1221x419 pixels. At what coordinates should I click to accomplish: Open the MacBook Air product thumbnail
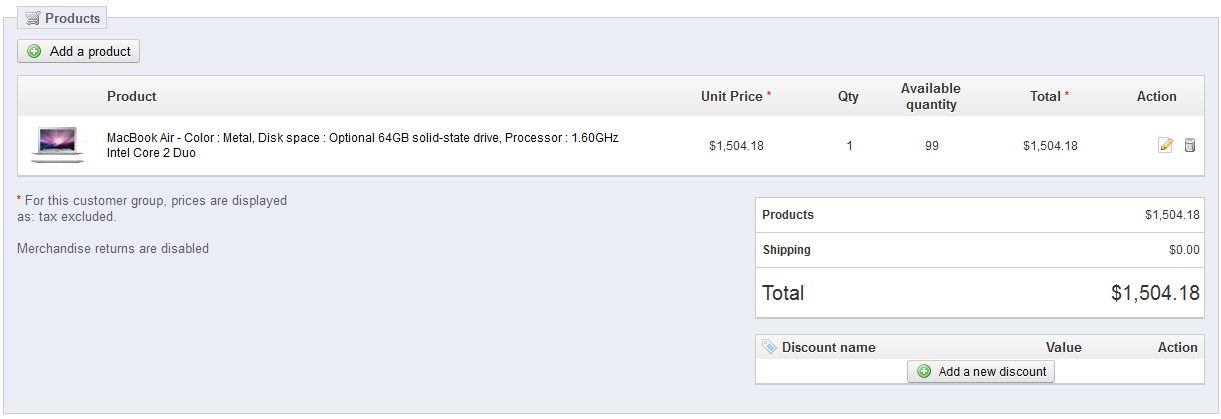(x=58, y=145)
